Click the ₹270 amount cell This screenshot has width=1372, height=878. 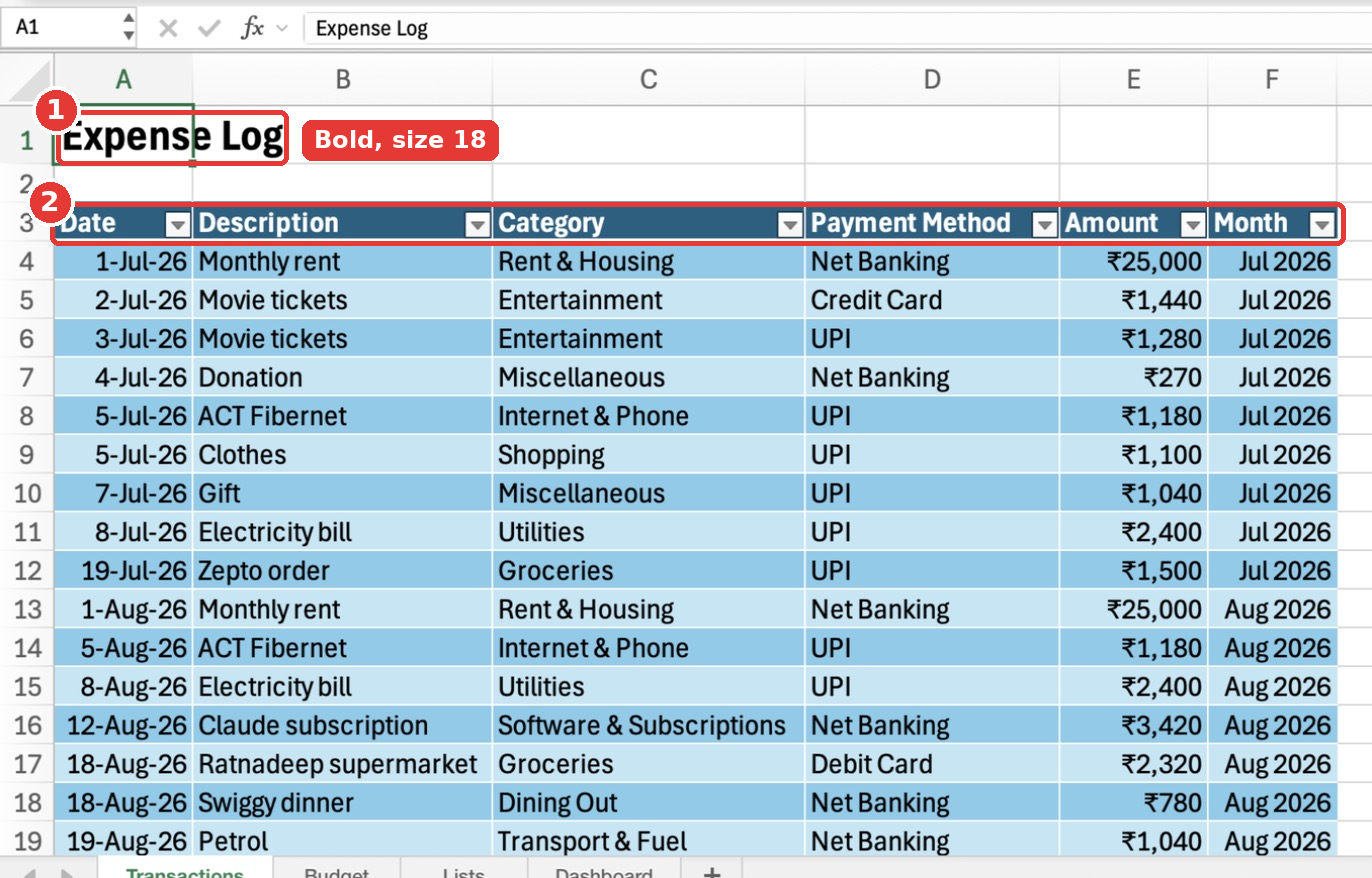click(x=1133, y=378)
